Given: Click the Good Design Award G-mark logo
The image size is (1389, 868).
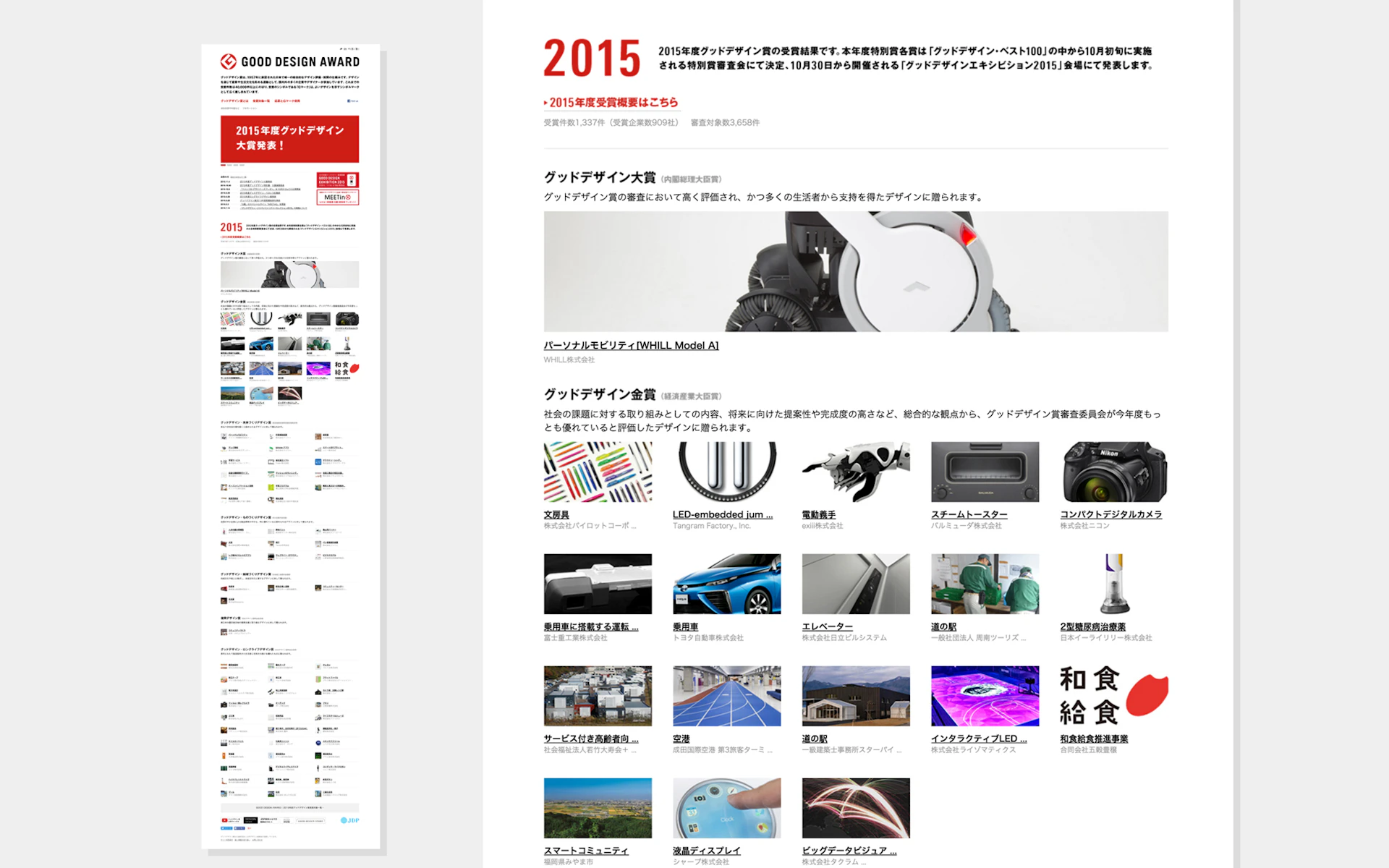Looking at the screenshot, I should coord(228,62).
